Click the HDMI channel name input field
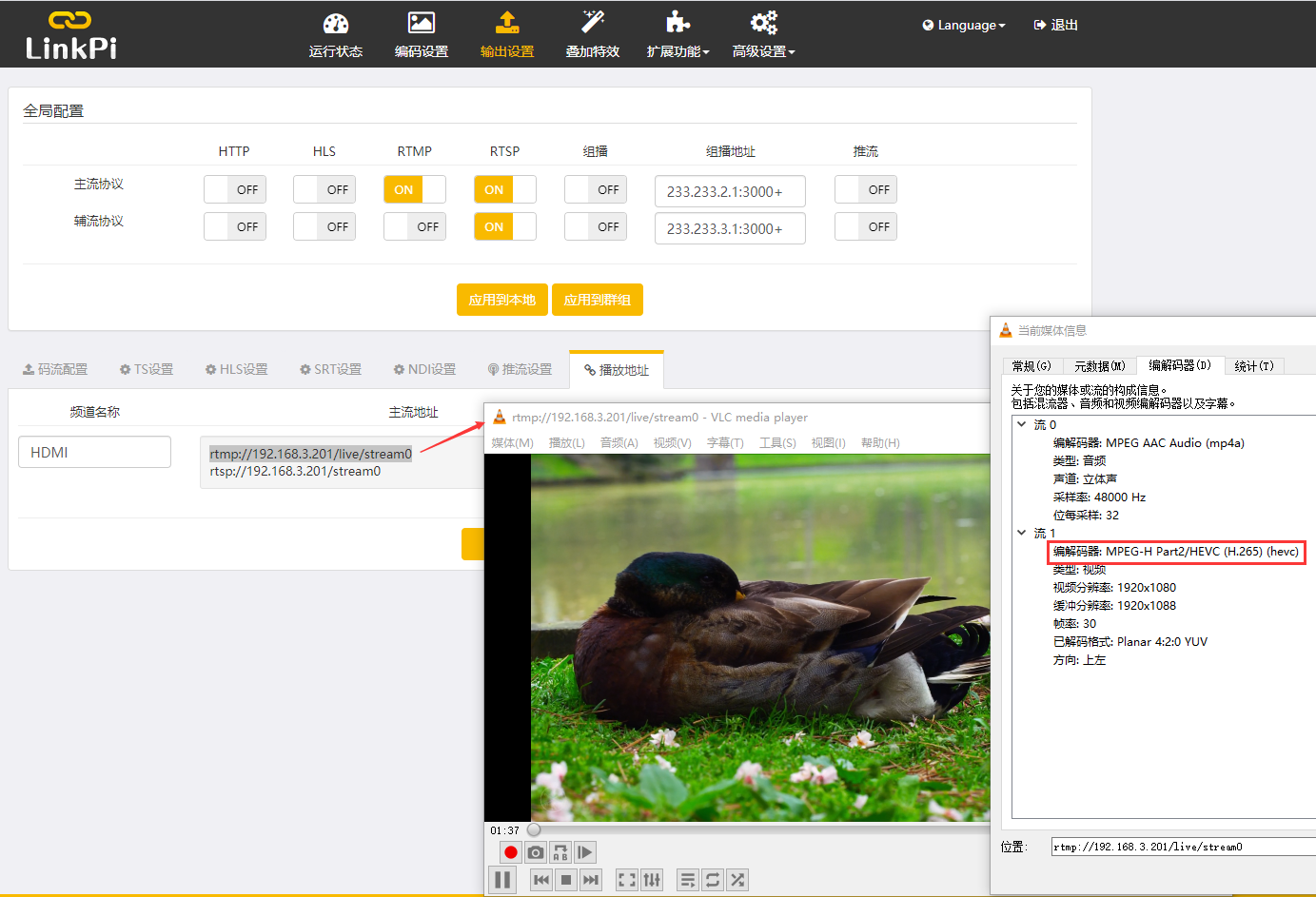The width and height of the screenshot is (1316, 897). [94, 452]
